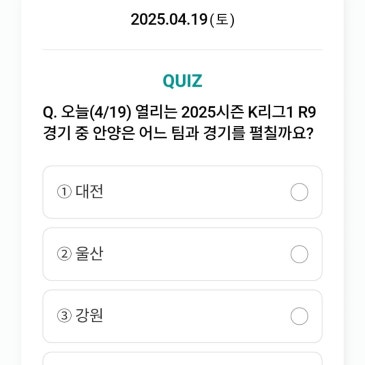This screenshot has height=365, width=365.
Task: Click the (토) weekday label
Action: click(x=222, y=20)
